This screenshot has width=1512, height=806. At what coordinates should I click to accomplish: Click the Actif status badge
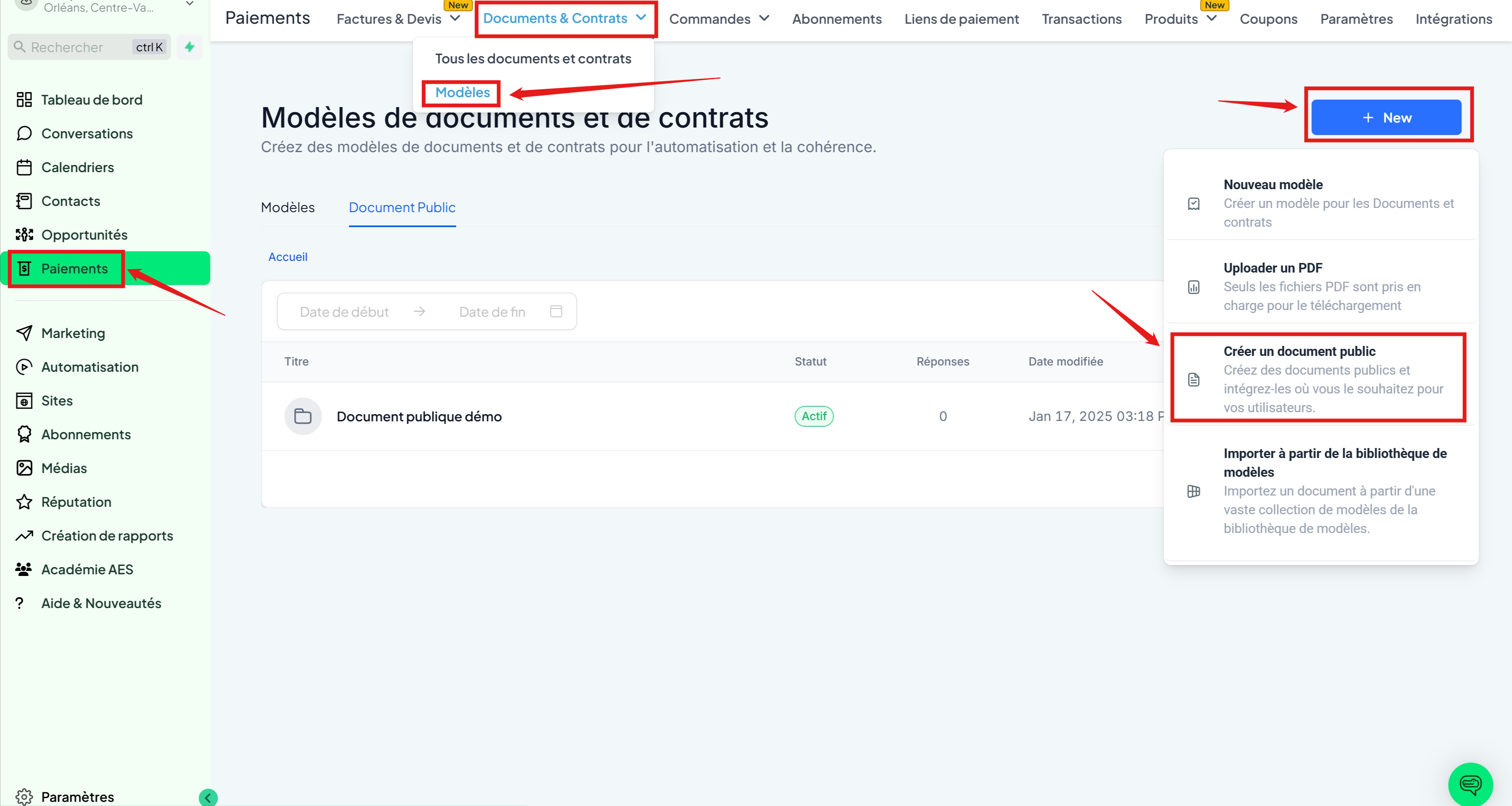click(x=813, y=416)
